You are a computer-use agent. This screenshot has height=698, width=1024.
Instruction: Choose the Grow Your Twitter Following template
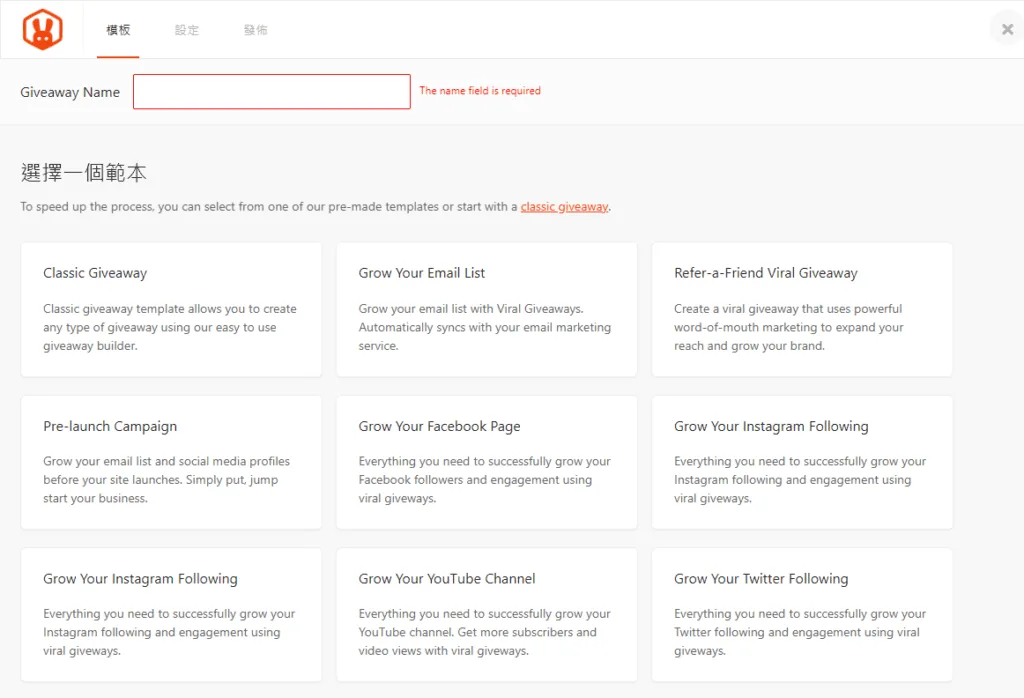point(801,614)
